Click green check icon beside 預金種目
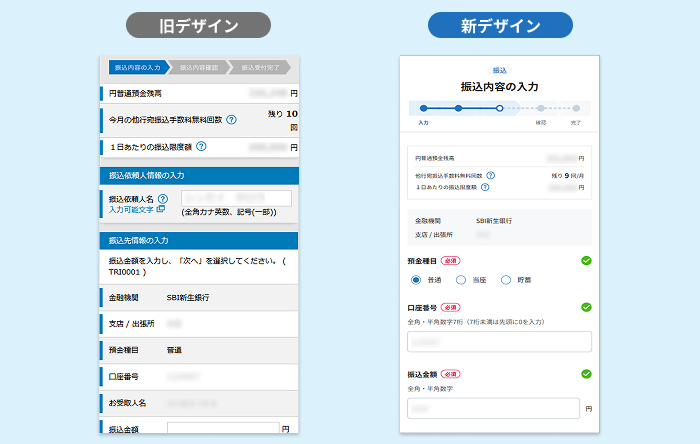 click(586, 261)
